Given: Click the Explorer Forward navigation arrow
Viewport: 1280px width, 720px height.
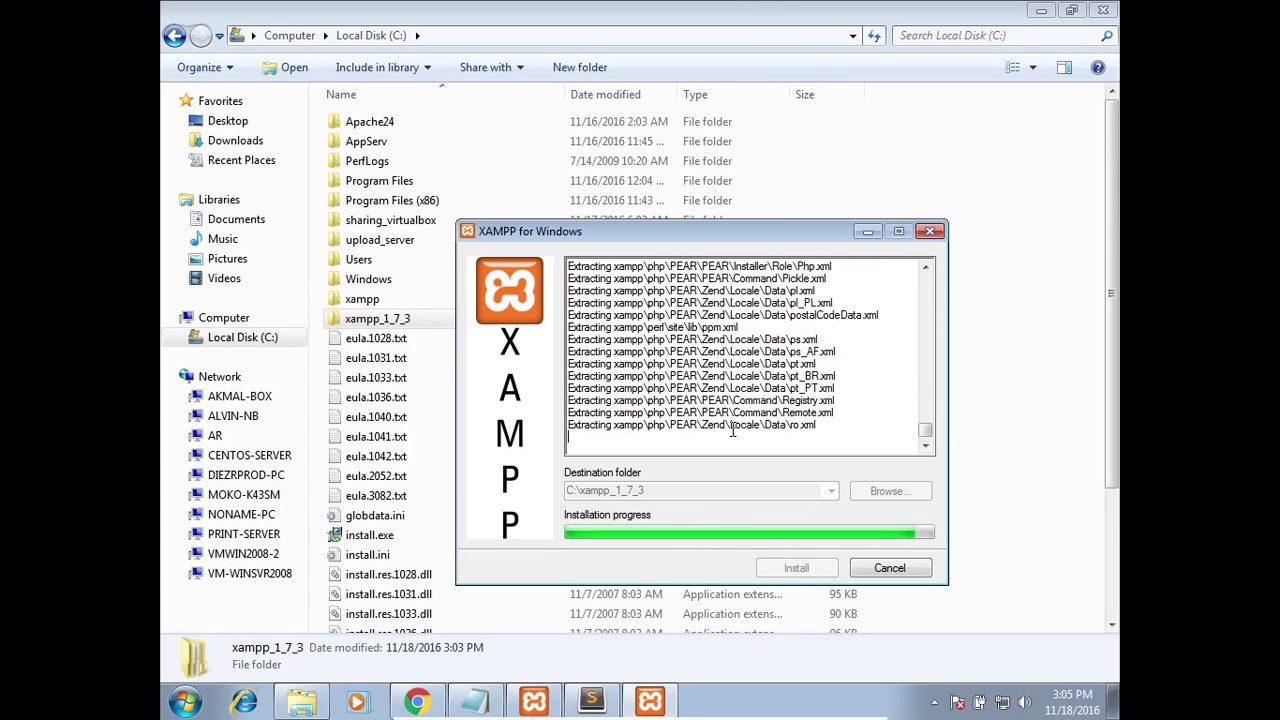Looking at the screenshot, I should pyautogui.click(x=201, y=35).
